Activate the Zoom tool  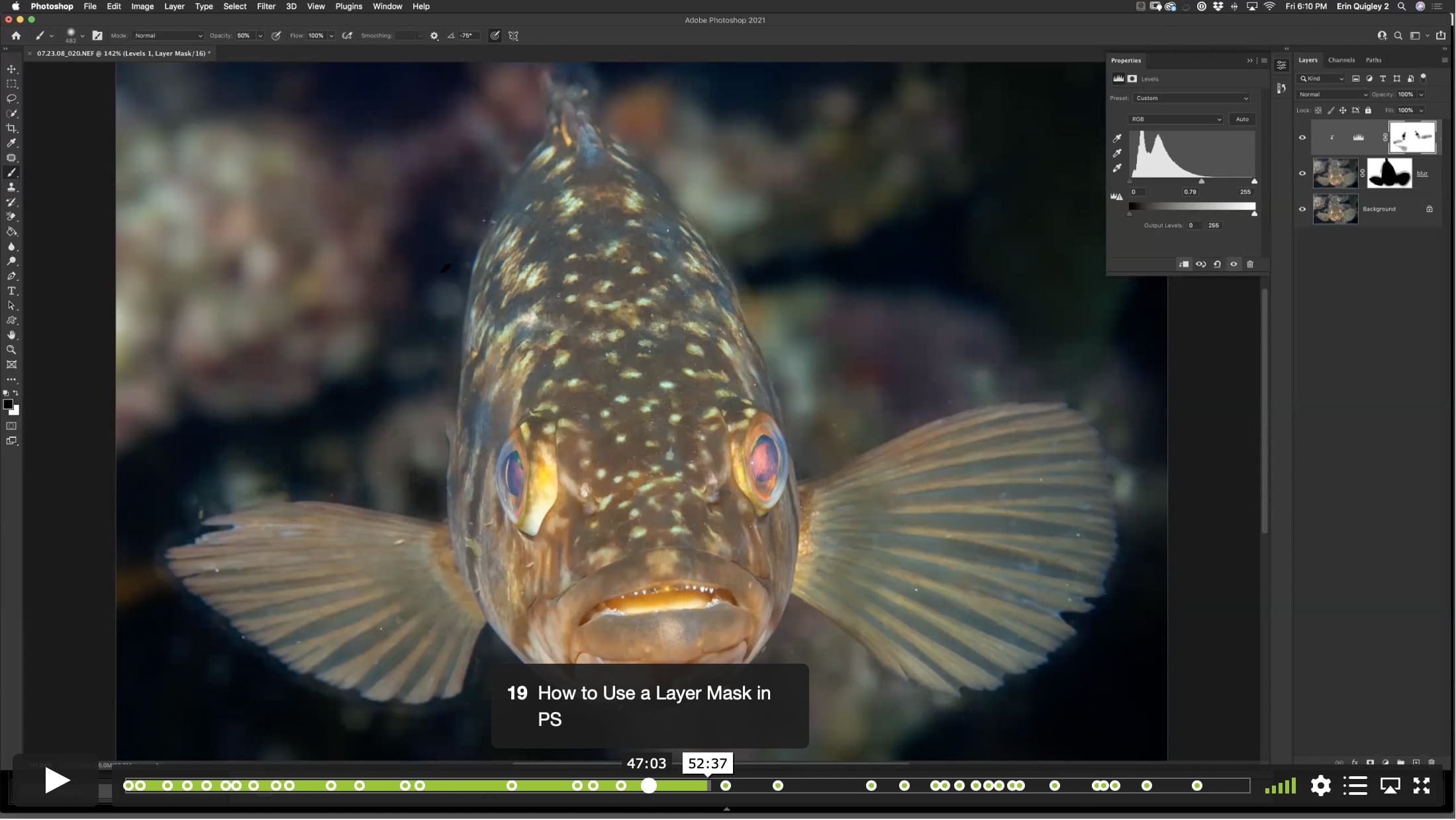click(11, 350)
